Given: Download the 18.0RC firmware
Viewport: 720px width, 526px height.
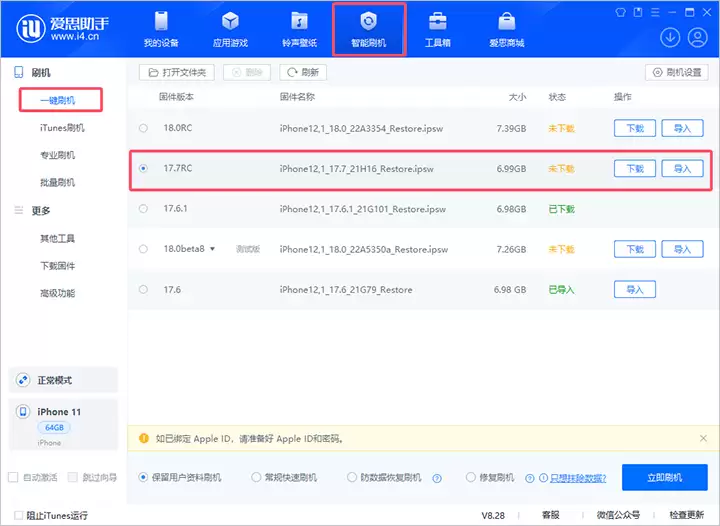Looking at the screenshot, I should tap(635, 128).
